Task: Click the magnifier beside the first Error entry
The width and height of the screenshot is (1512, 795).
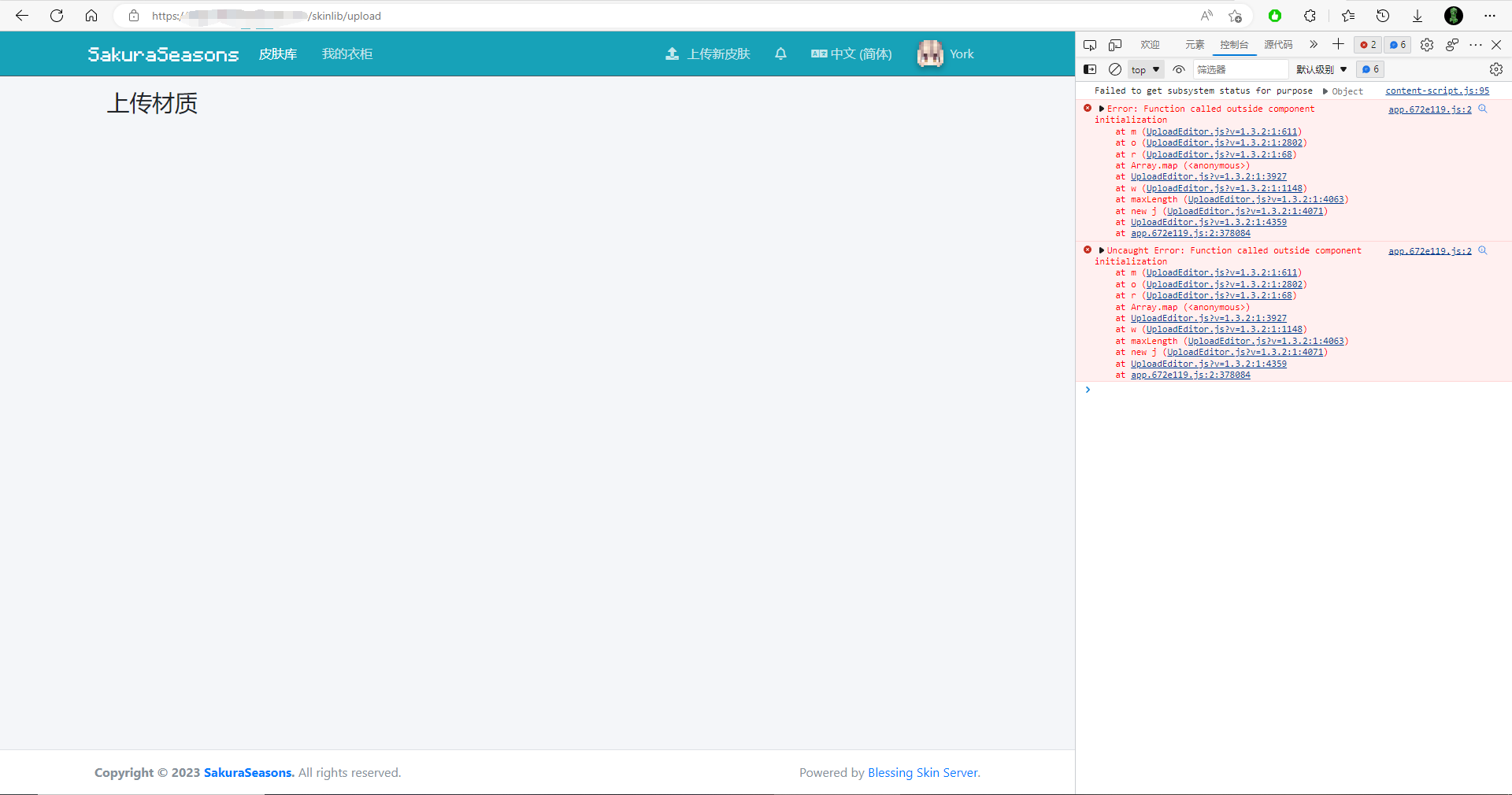Action: [1483, 109]
